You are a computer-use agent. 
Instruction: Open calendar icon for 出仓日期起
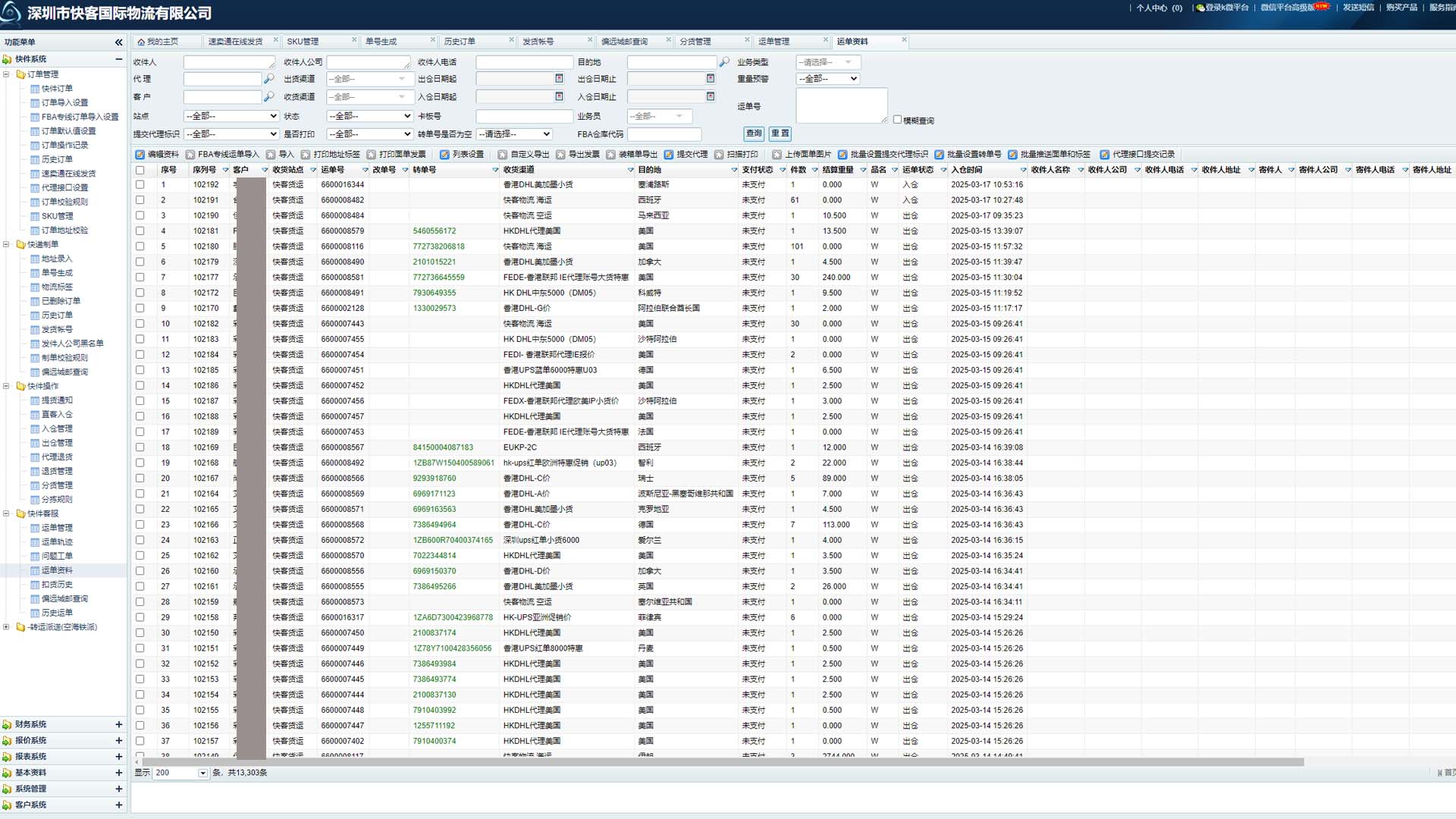point(559,79)
